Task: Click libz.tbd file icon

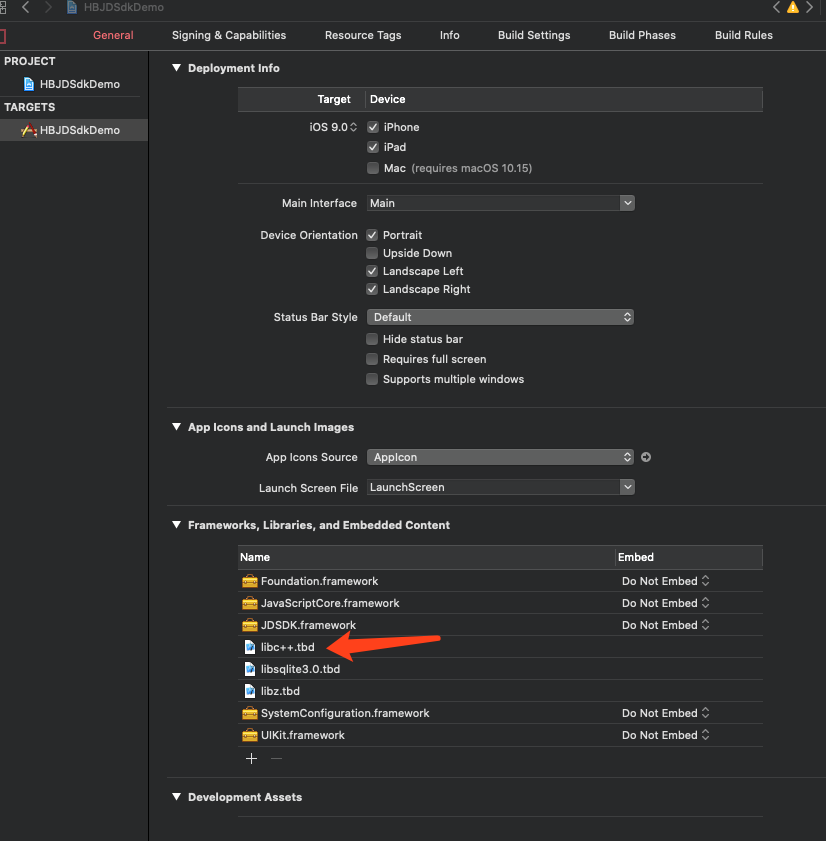Action: pyautogui.click(x=249, y=691)
